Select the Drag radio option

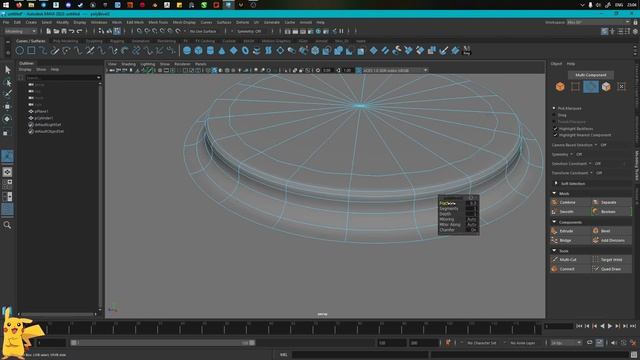(x=554, y=115)
